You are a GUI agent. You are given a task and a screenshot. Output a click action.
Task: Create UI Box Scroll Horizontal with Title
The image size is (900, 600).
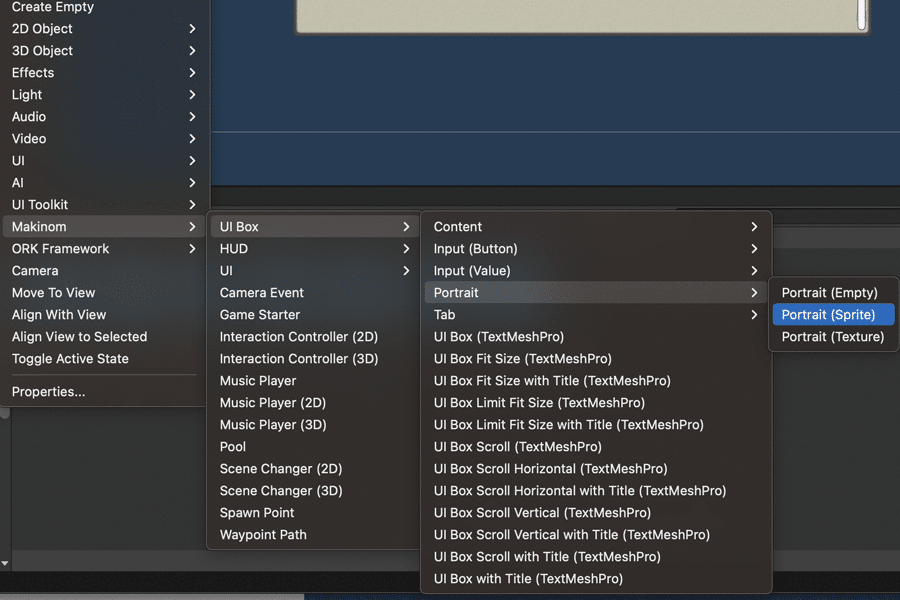tap(596, 491)
